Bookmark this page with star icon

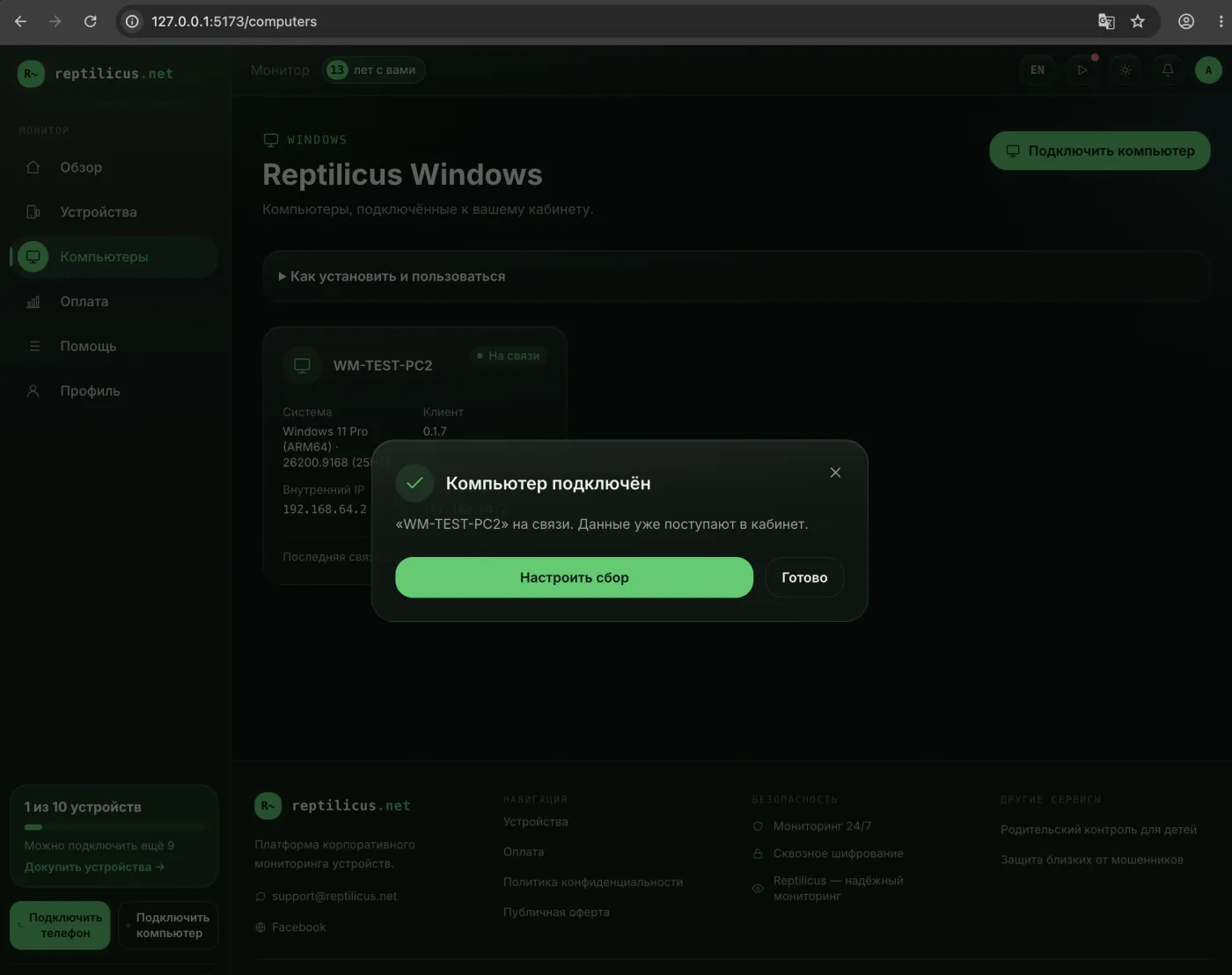(x=1138, y=21)
